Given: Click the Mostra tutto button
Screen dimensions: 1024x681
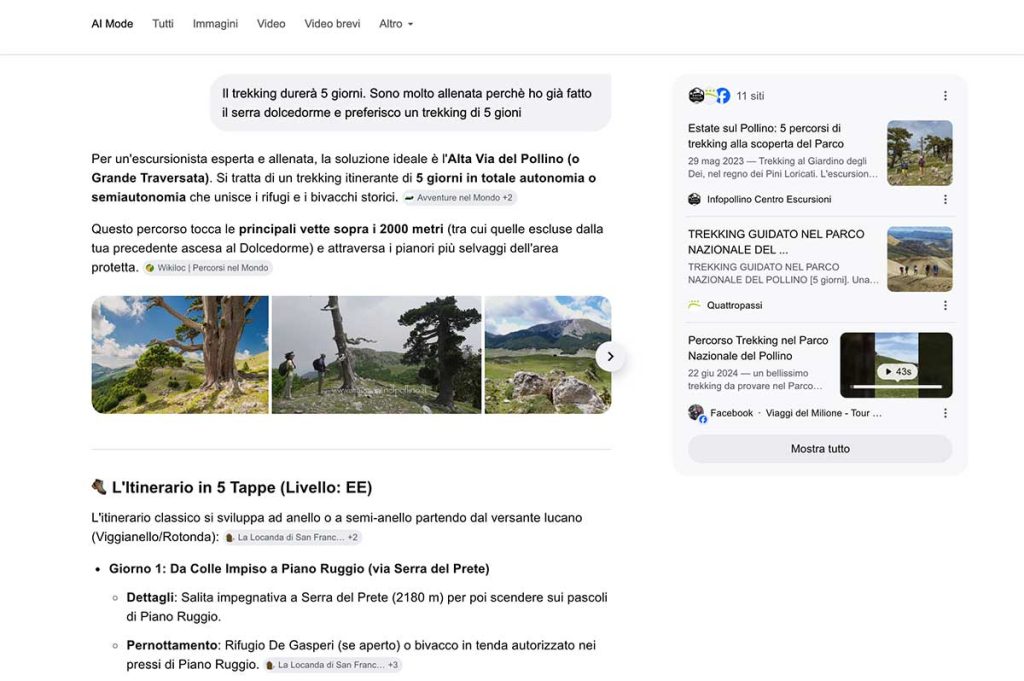Looking at the screenshot, I should click(x=820, y=449).
